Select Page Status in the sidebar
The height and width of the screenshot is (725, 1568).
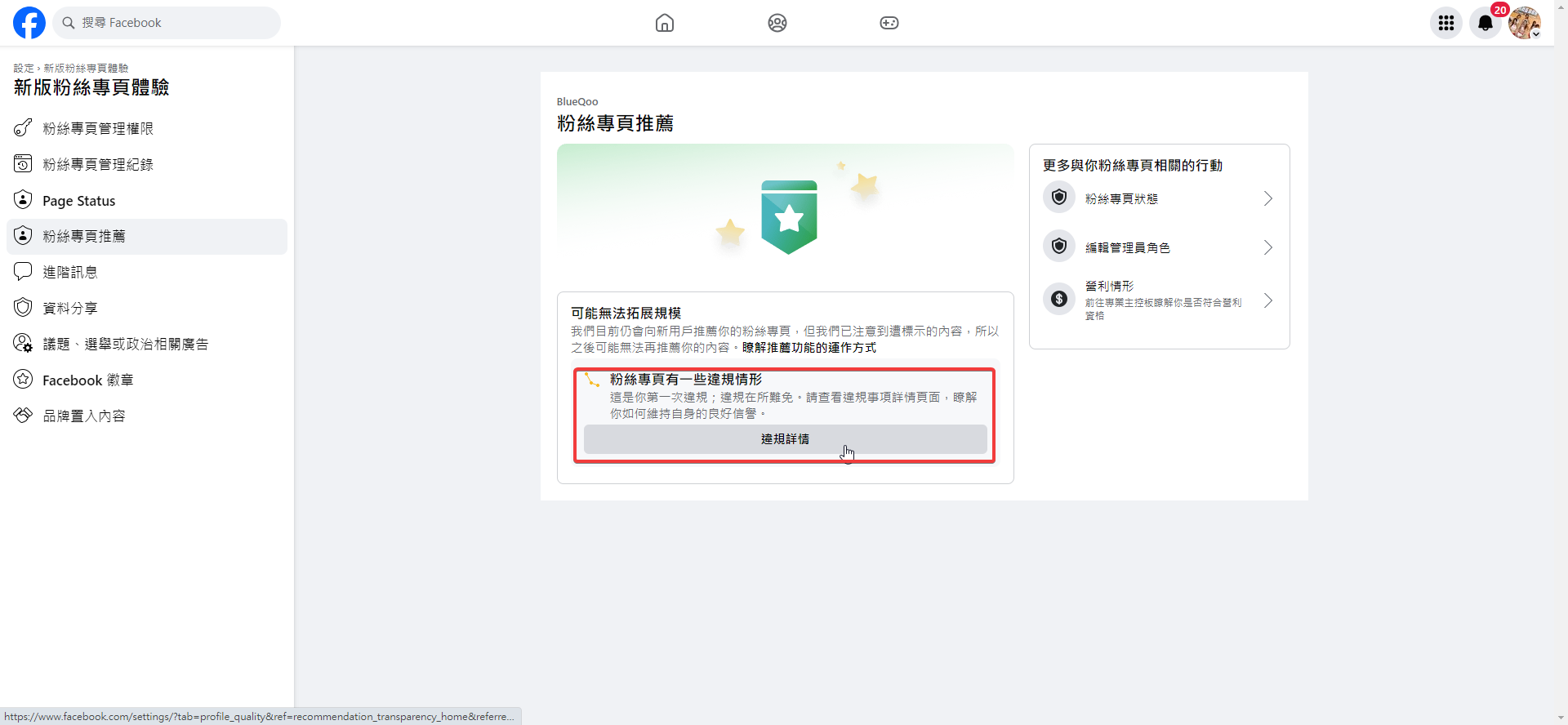[79, 201]
